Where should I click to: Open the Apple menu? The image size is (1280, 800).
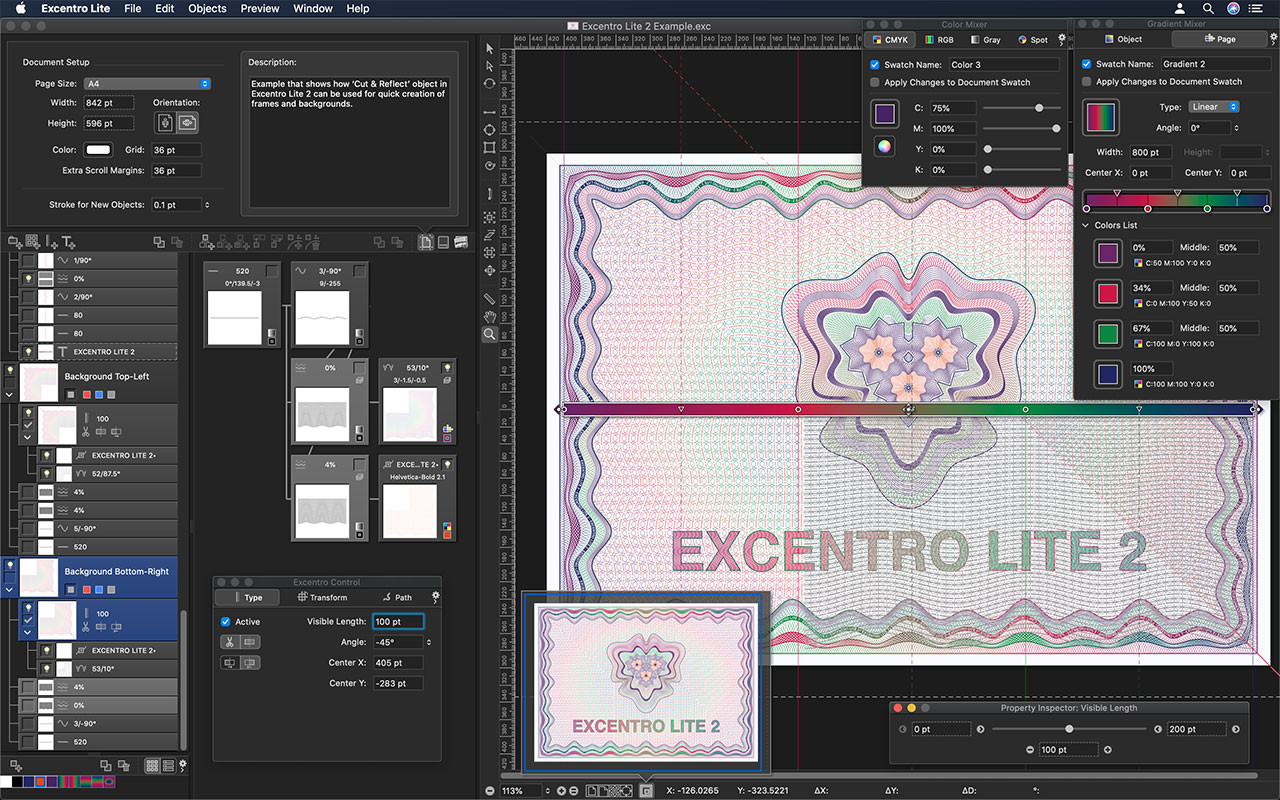click(x=20, y=8)
